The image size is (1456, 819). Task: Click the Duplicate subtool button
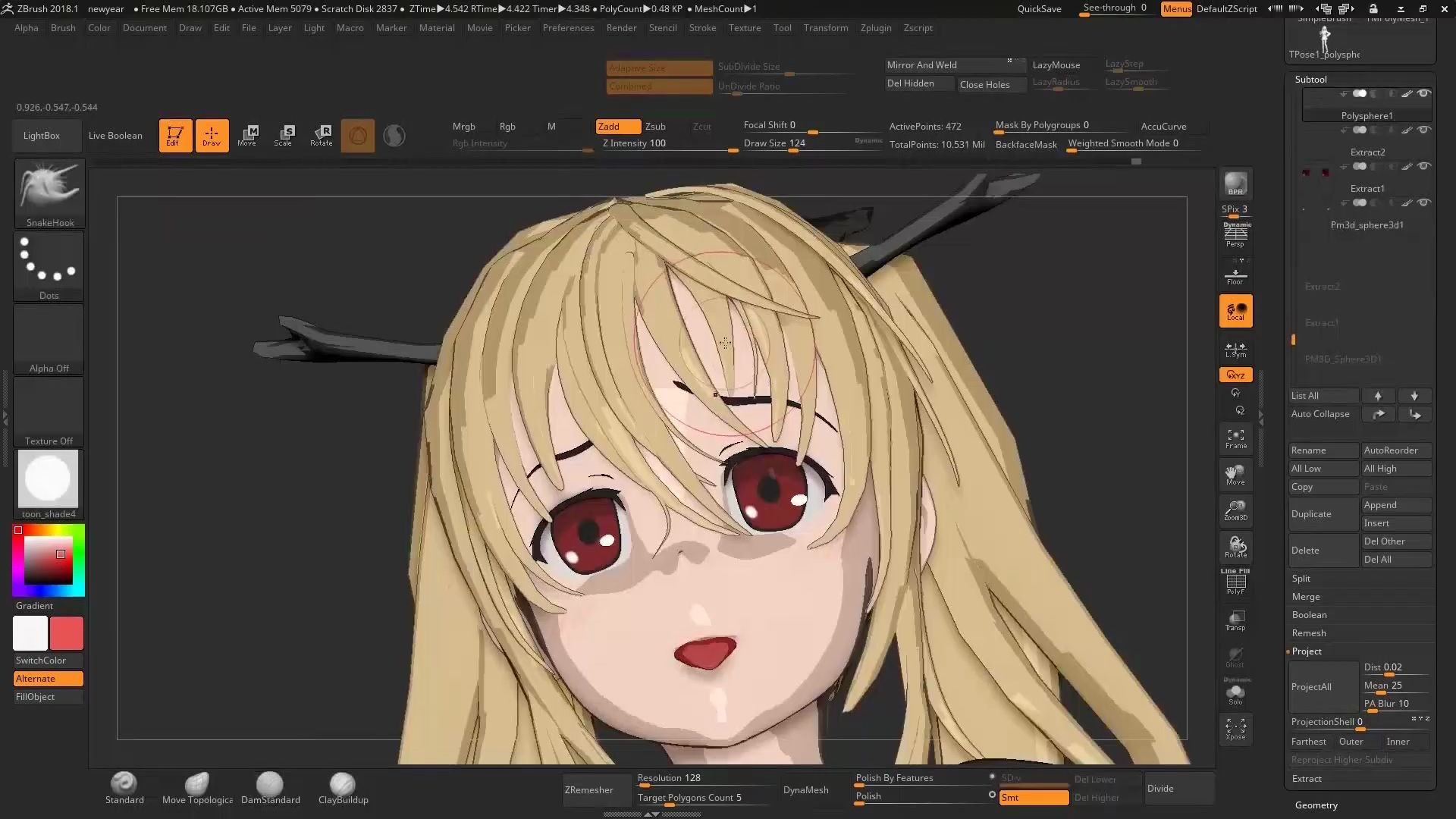pyautogui.click(x=1323, y=514)
